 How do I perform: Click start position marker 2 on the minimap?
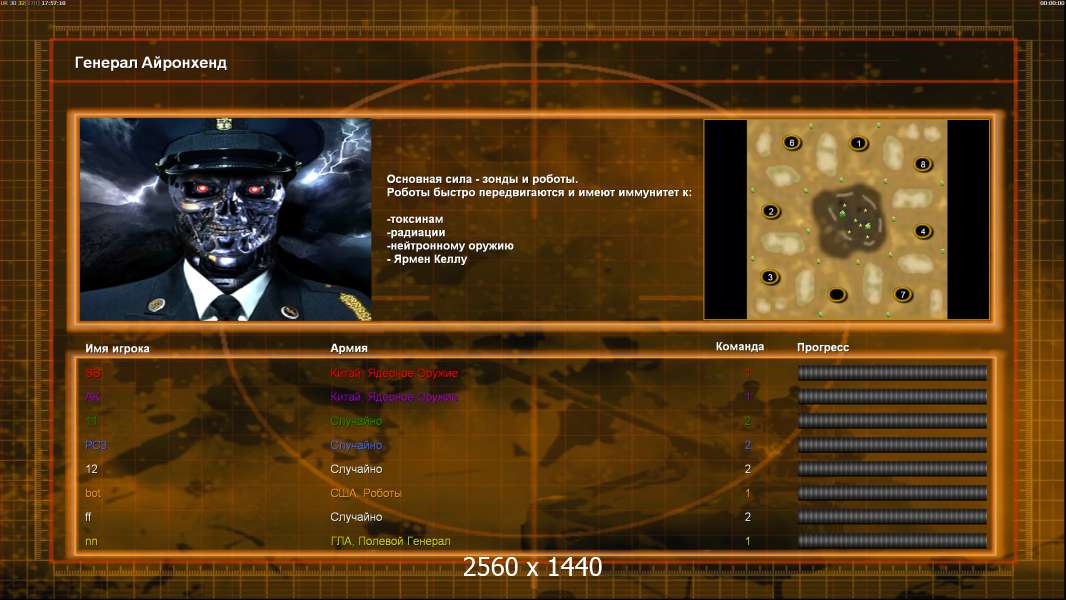tap(771, 211)
